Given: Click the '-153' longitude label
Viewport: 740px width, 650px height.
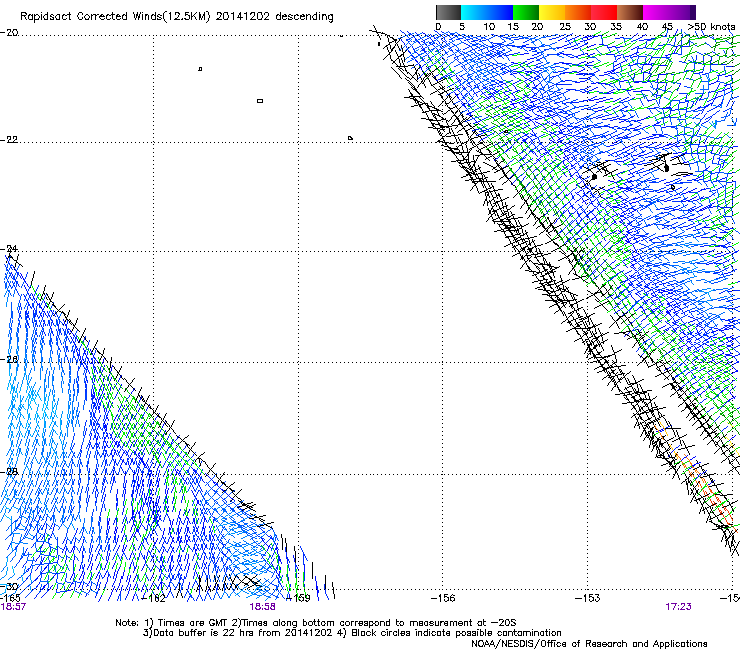Looking at the screenshot, I should coord(588,599).
